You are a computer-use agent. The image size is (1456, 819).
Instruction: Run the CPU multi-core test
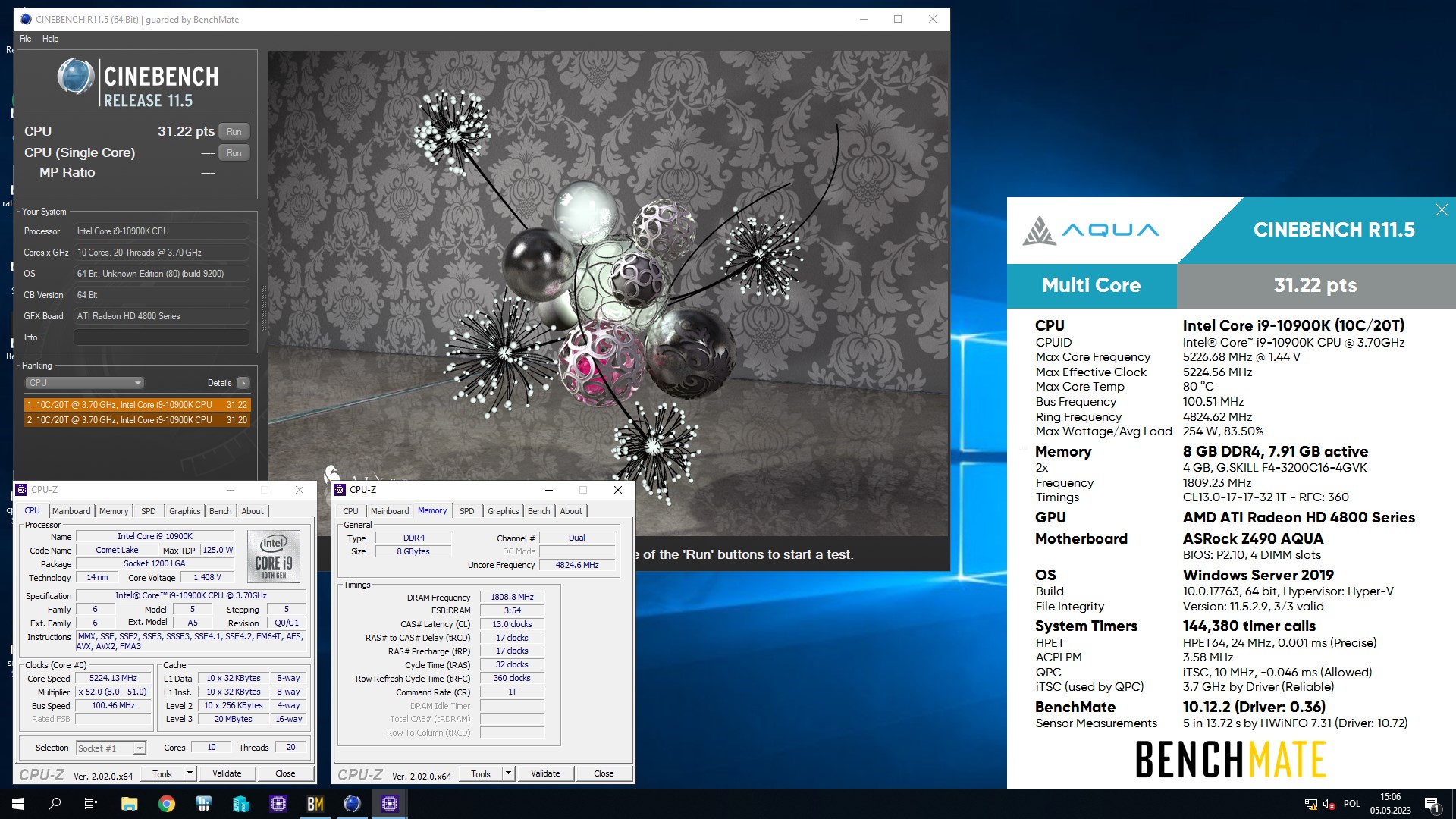(x=234, y=131)
